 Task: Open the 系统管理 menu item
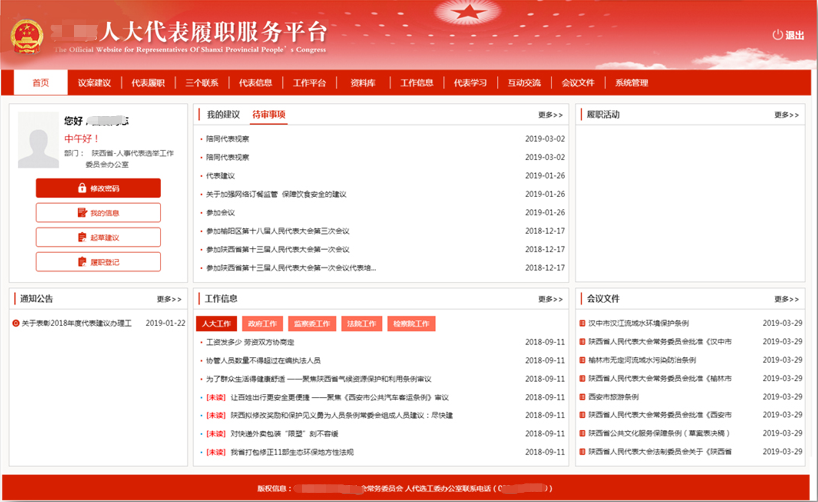pyautogui.click(x=632, y=82)
